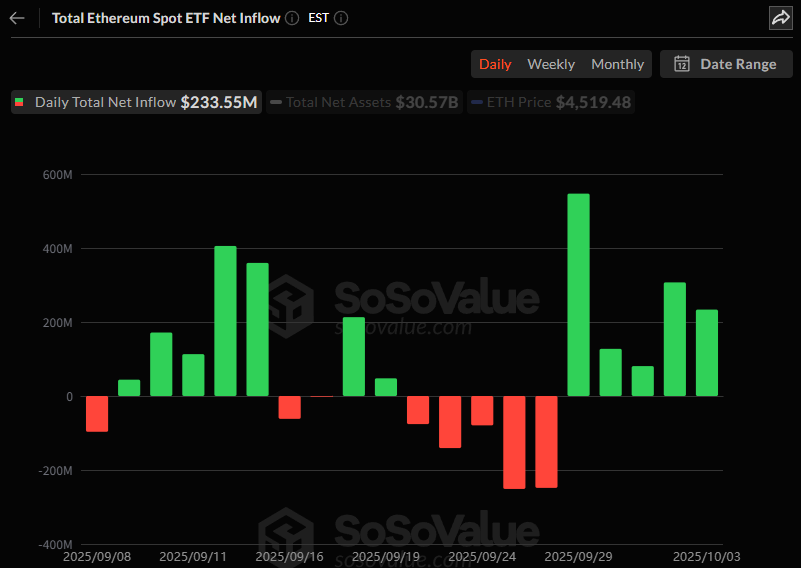The height and width of the screenshot is (568, 801).
Task: Toggle the Daily Total Net Inflow series
Action: click(136, 102)
